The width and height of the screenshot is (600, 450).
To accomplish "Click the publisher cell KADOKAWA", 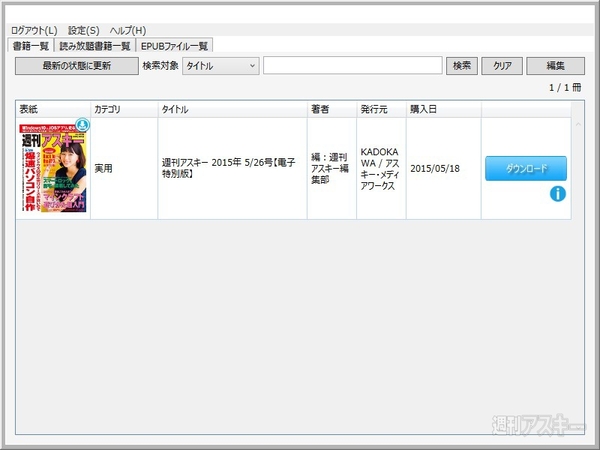I will pyautogui.click(x=380, y=168).
